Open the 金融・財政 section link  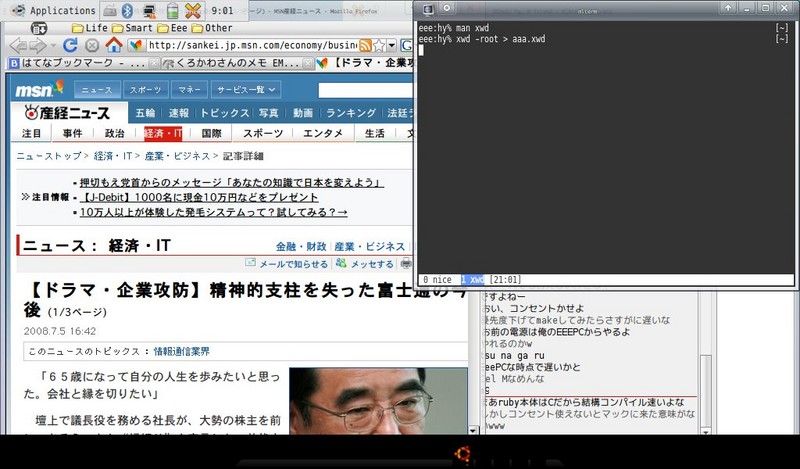[x=301, y=246]
